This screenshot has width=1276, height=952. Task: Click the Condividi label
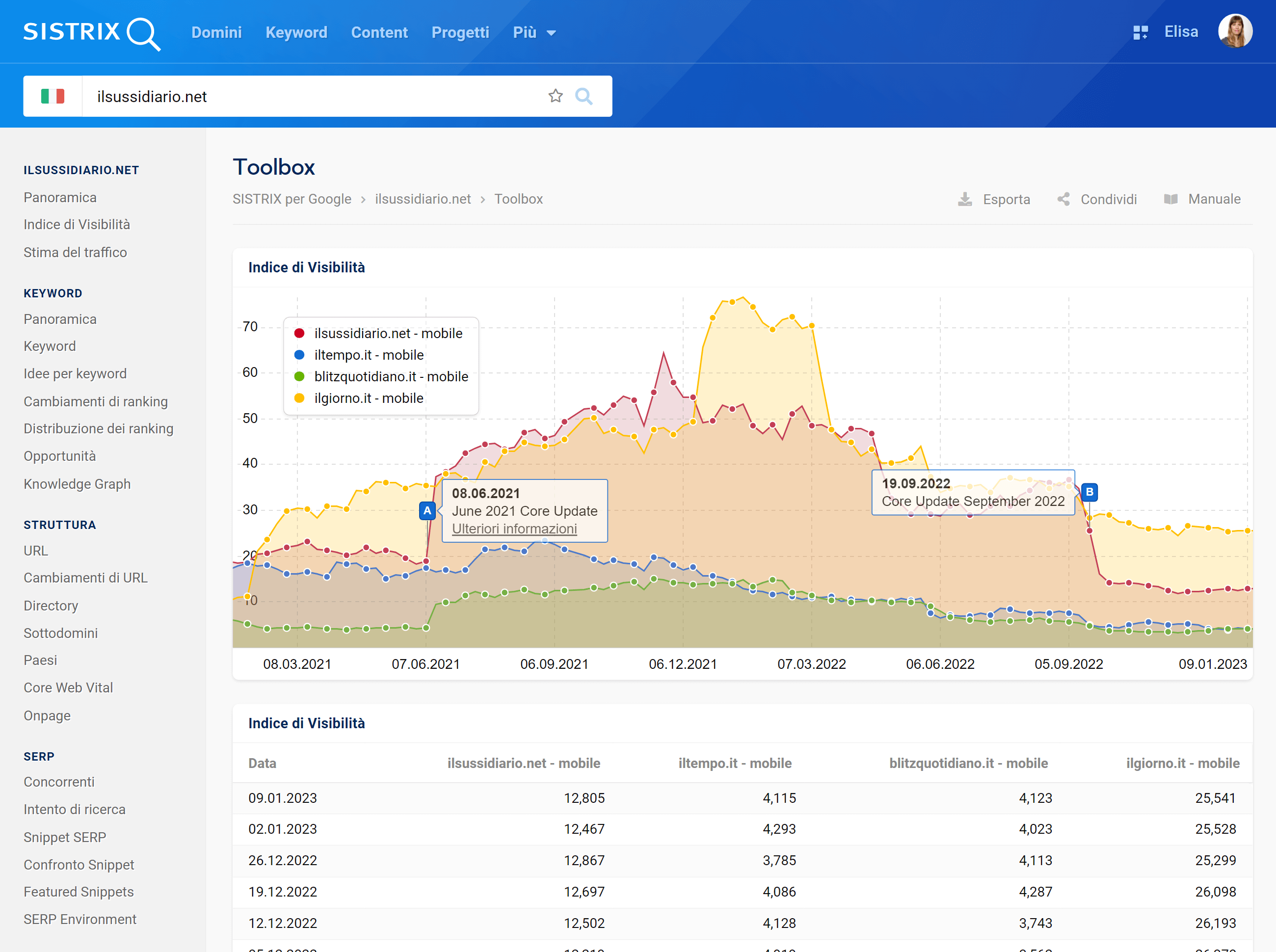(x=1108, y=199)
